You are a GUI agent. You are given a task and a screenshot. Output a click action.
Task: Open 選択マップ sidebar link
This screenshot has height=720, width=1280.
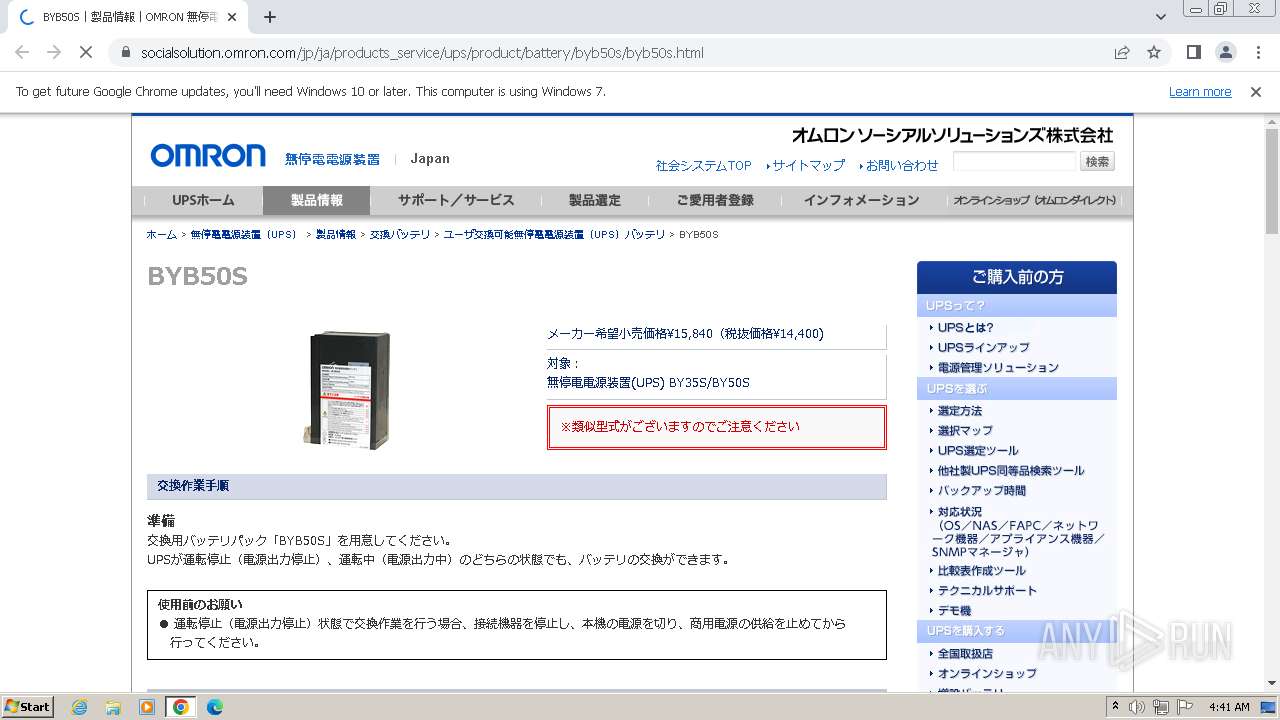point(964,431)
